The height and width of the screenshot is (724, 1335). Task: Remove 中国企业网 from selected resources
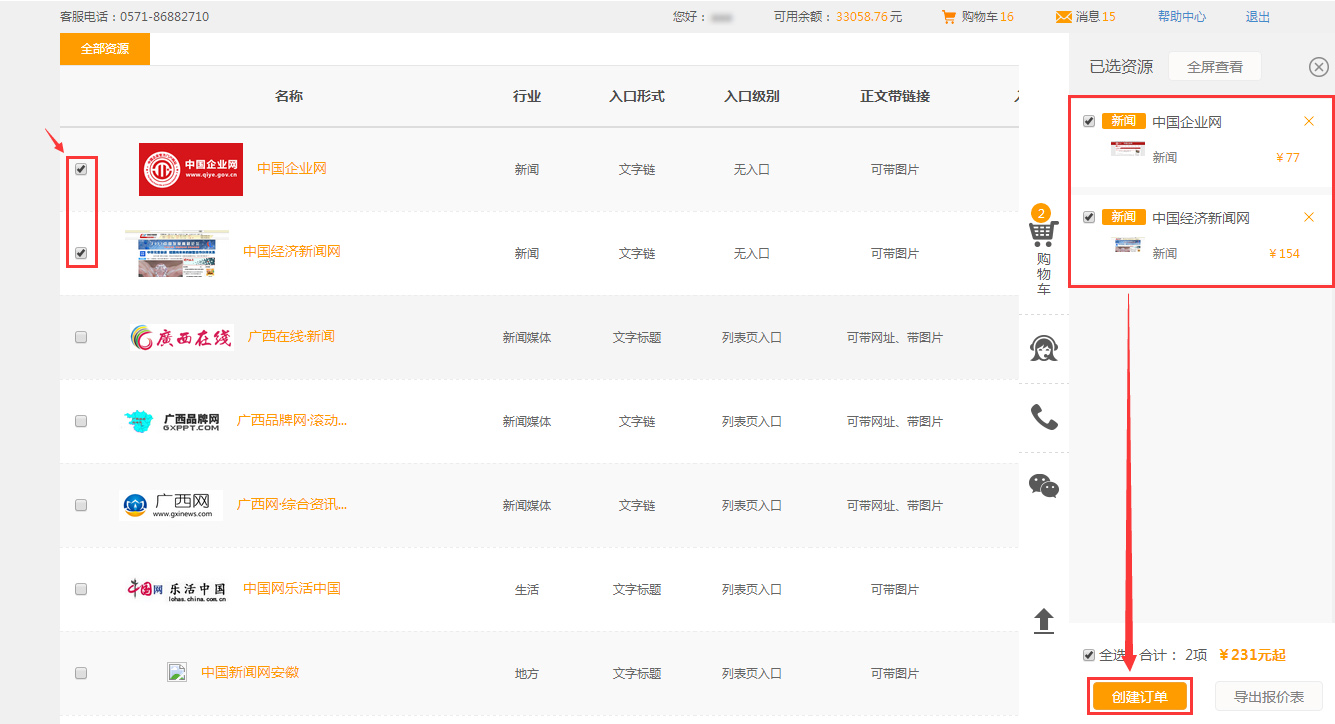tap(1309, 121)
